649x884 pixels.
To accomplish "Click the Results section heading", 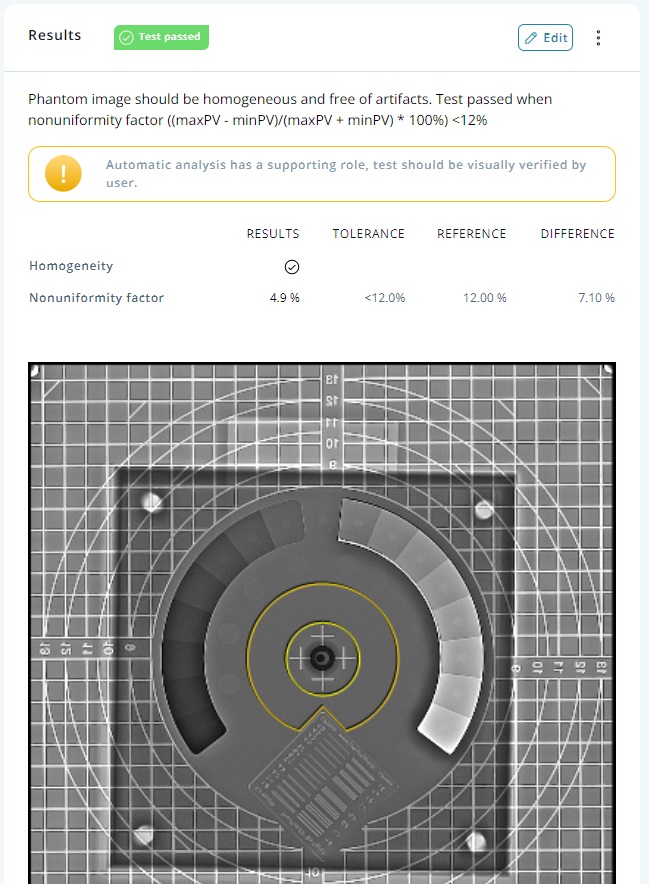I will (x=55, y=35).
